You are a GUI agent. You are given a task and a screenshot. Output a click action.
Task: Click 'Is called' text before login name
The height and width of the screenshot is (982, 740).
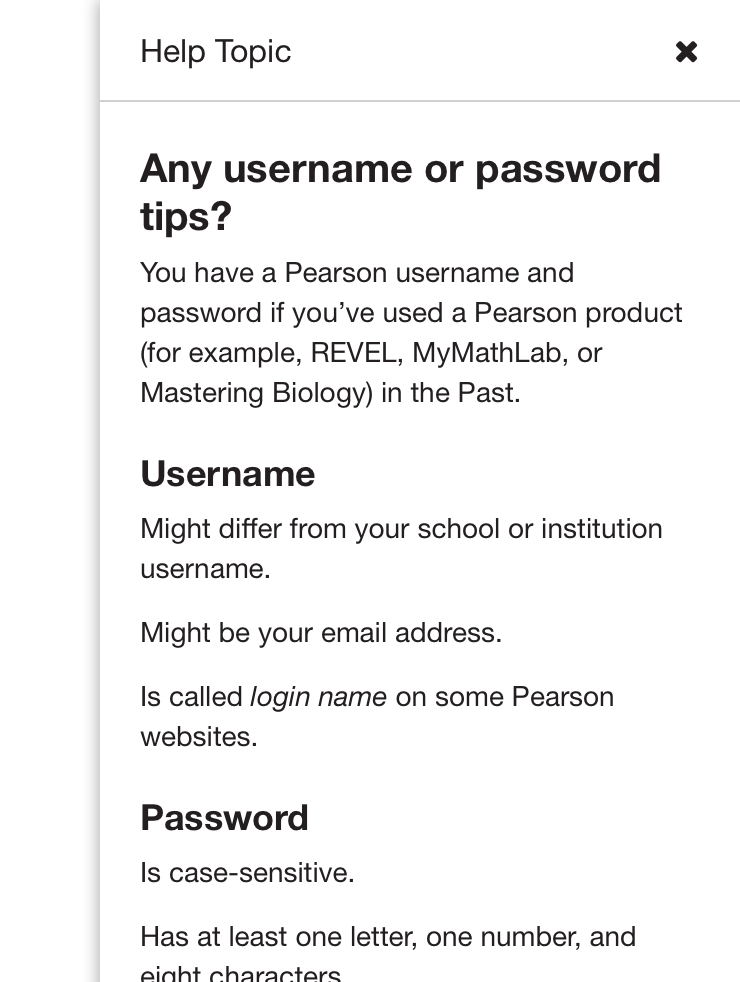click(191, 697)
